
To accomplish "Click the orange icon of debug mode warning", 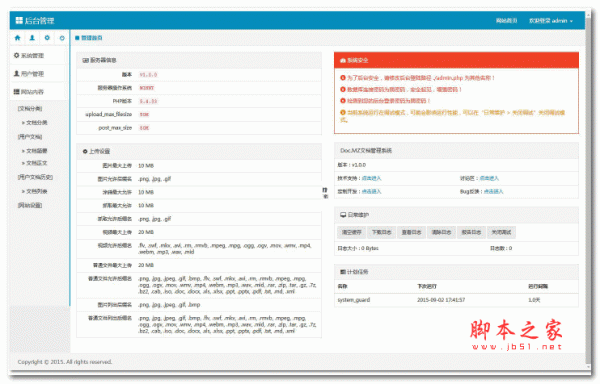I will (x=343, y=112).
